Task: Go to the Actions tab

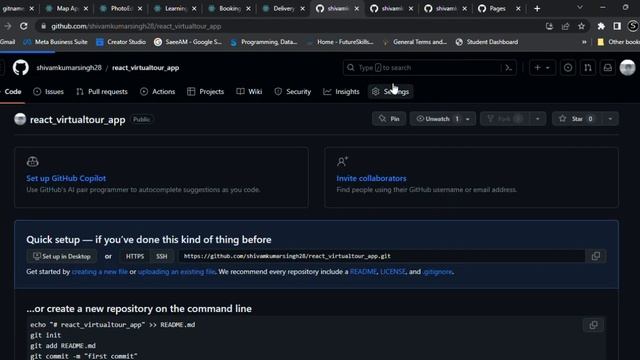Action: (158, 91)
